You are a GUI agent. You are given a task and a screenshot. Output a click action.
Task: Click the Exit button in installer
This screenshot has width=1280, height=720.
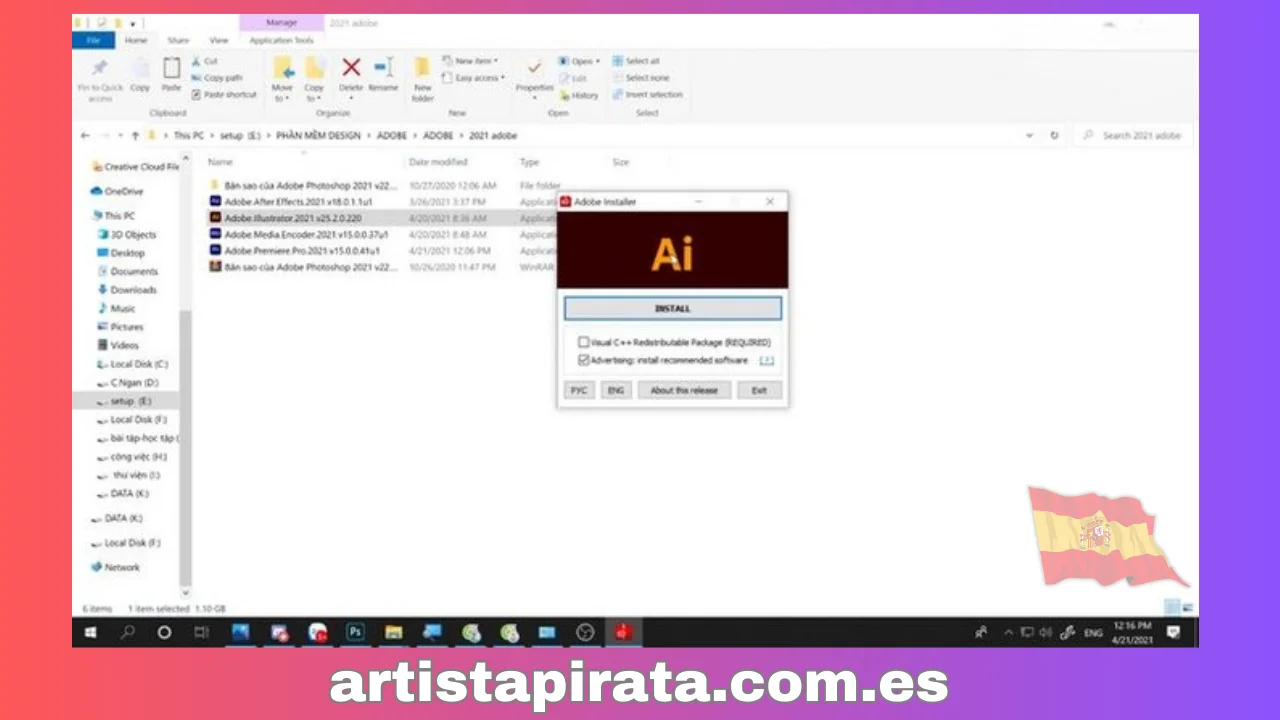point(759,390)
